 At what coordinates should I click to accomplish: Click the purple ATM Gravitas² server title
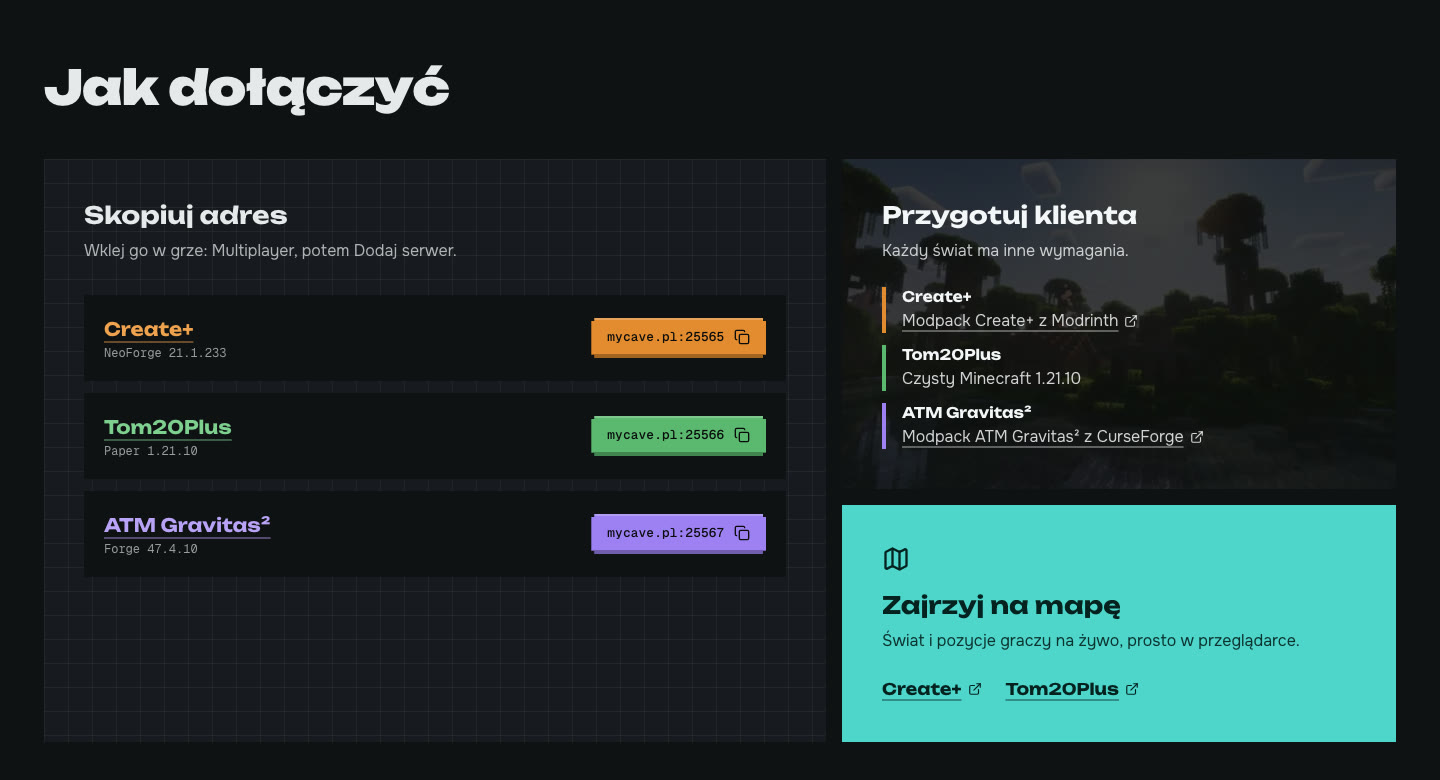[187, 525]
